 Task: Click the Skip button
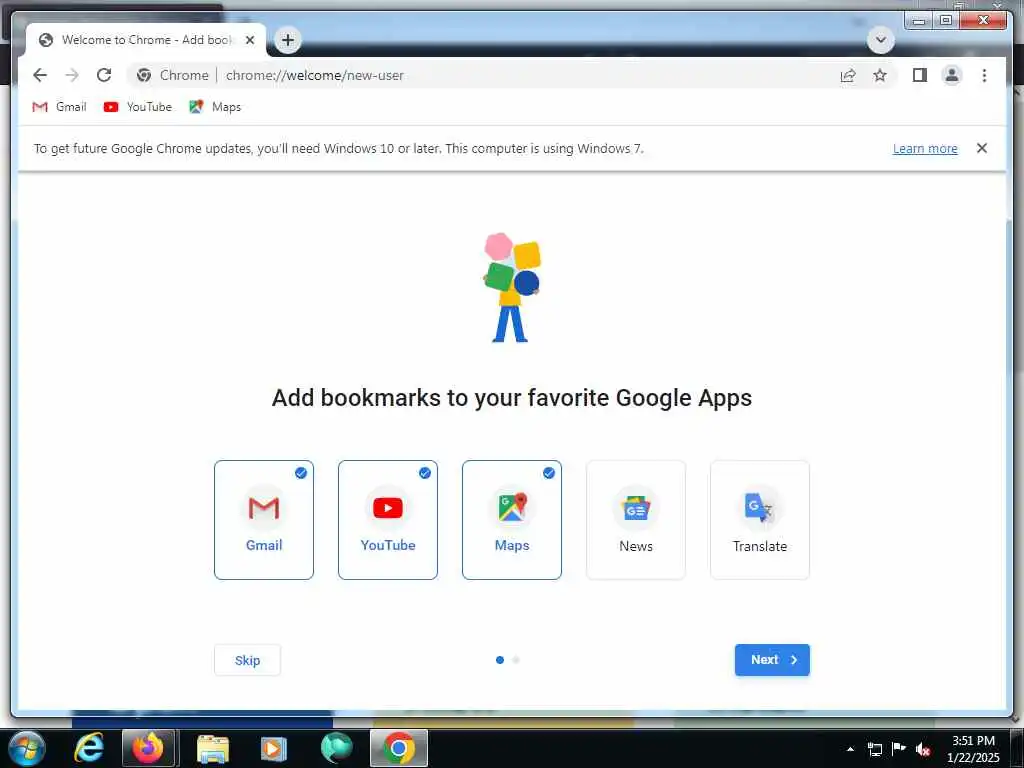pos(248,660)
